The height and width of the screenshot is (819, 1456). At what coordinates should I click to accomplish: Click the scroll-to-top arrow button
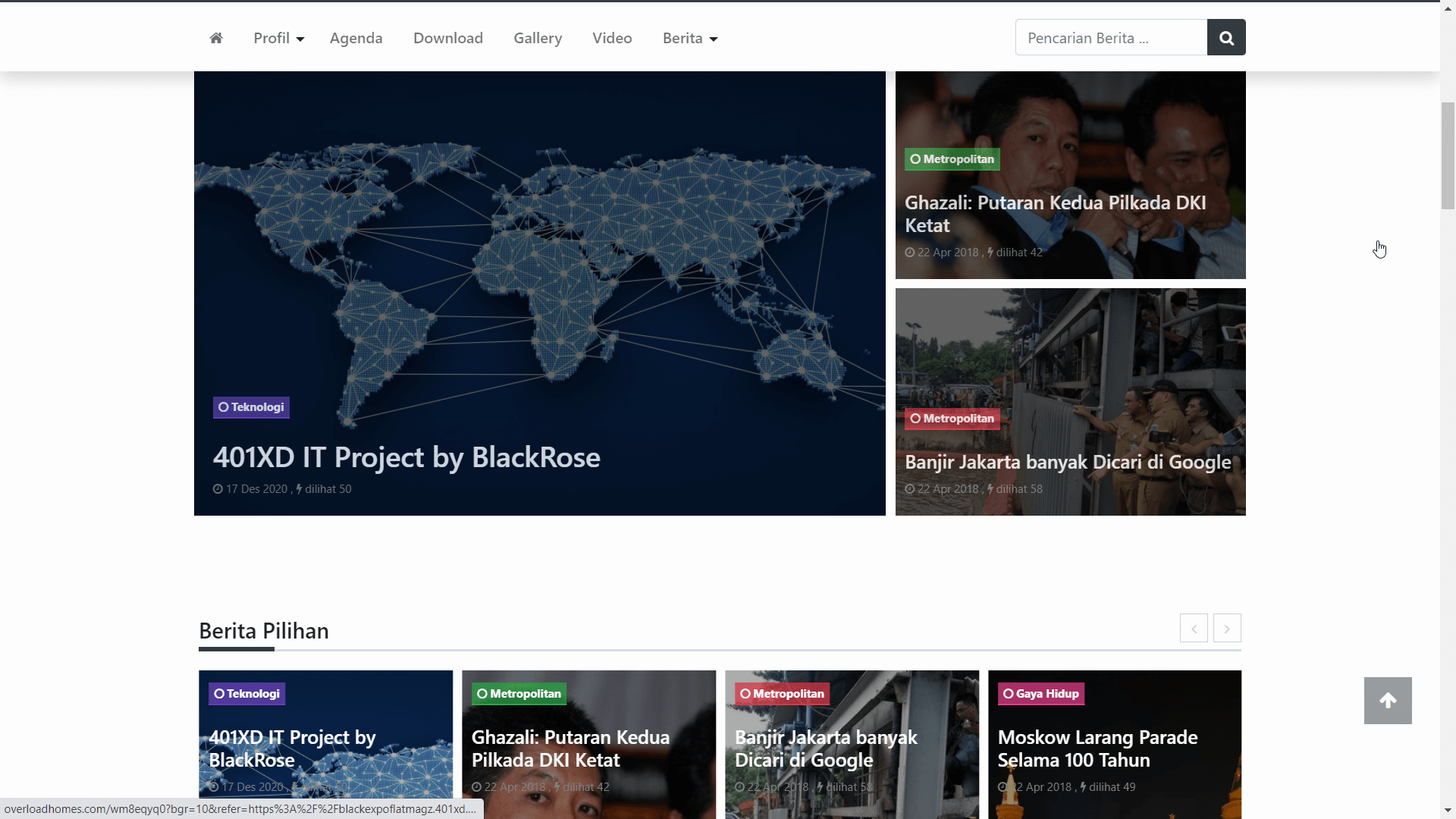point(1388,700)
